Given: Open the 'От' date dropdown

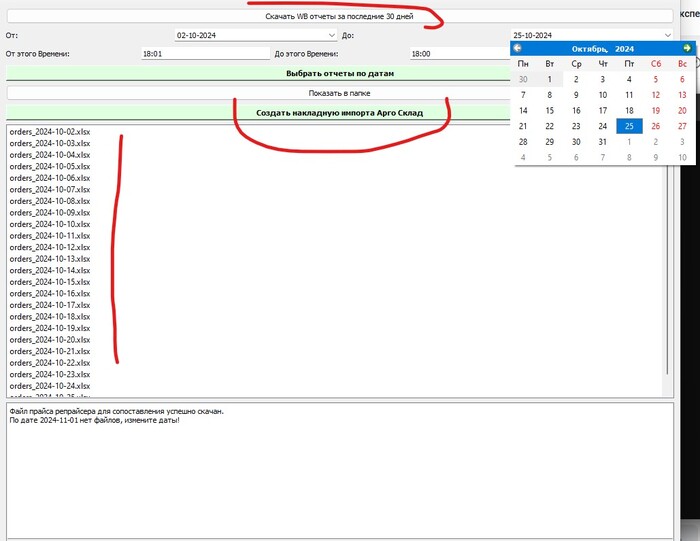Looking at the screenshot, I should pyautogui.click(x=331, y=35).
